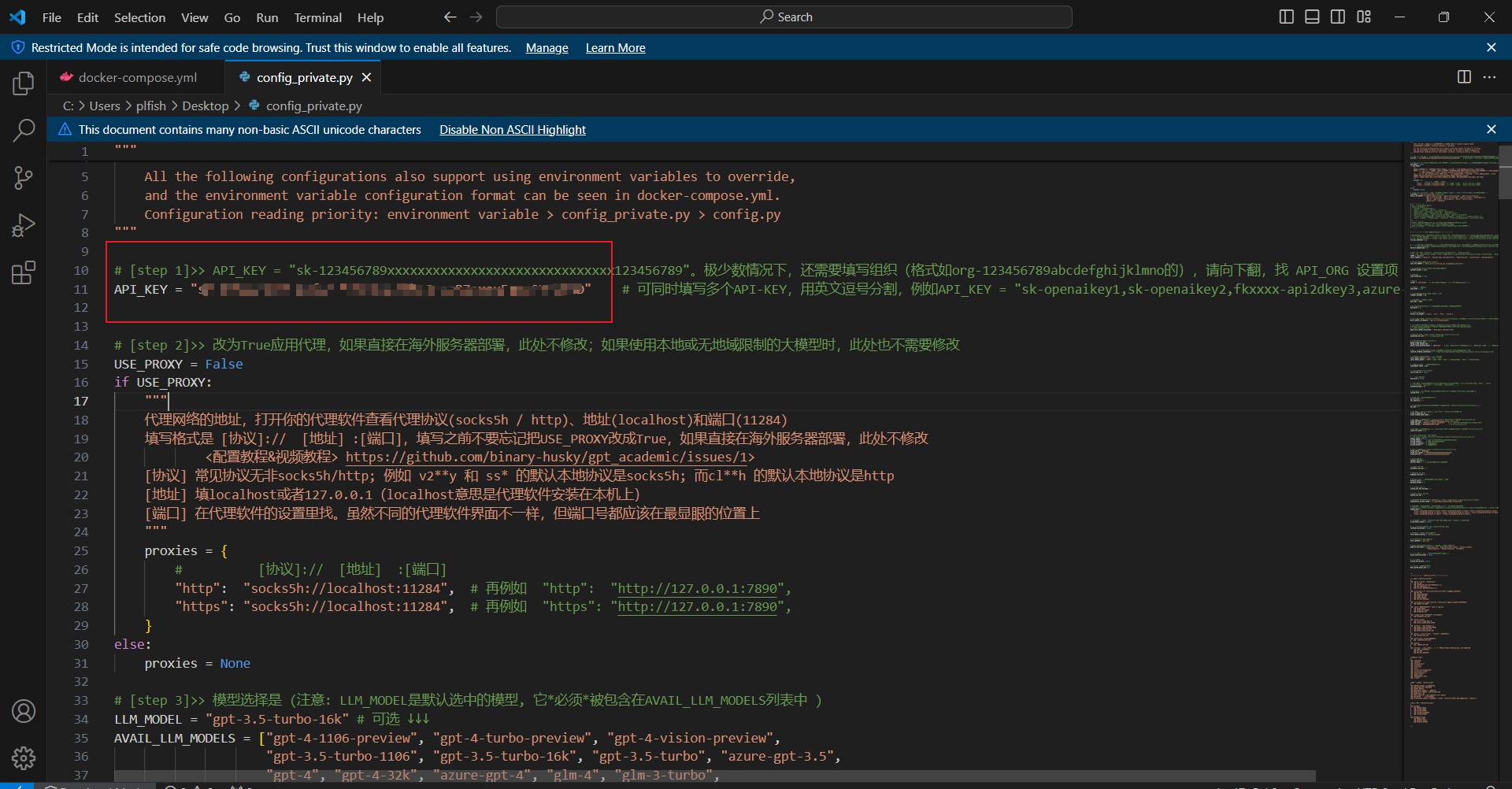Click the "proxies = {" line

(x=187, y=550)
